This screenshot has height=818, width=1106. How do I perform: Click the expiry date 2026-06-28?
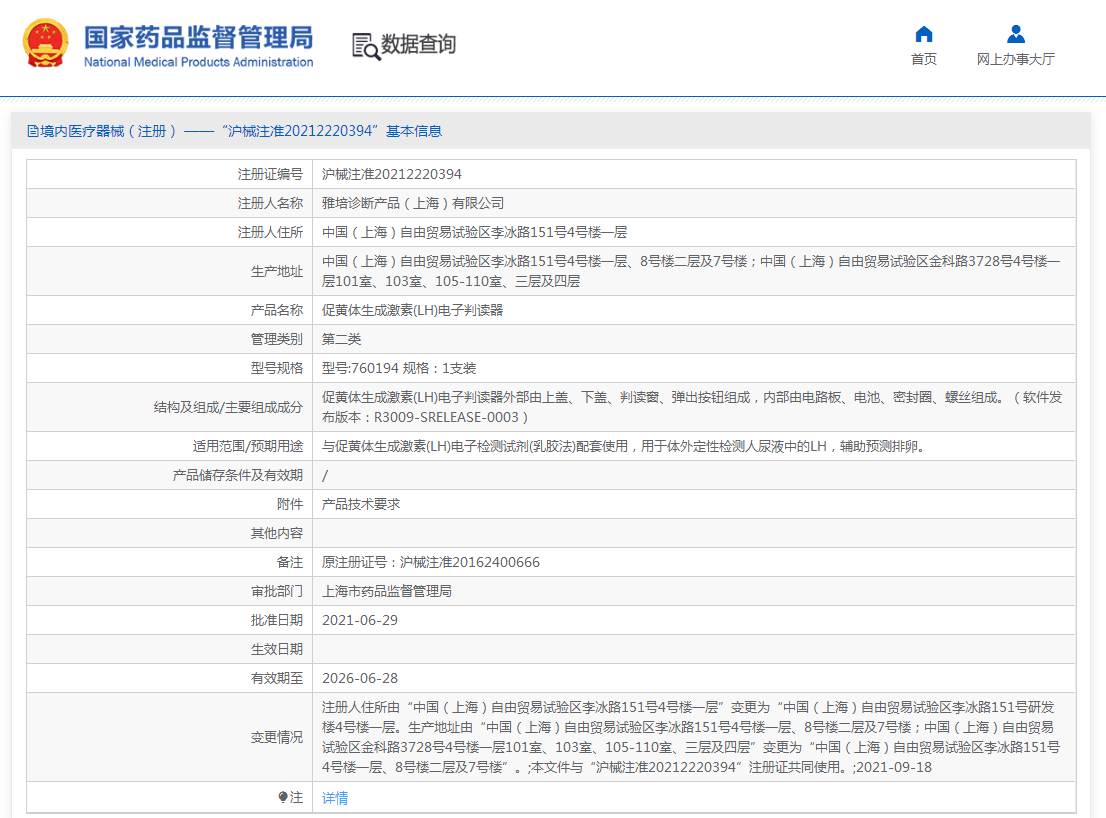click(x=360, y=678)
